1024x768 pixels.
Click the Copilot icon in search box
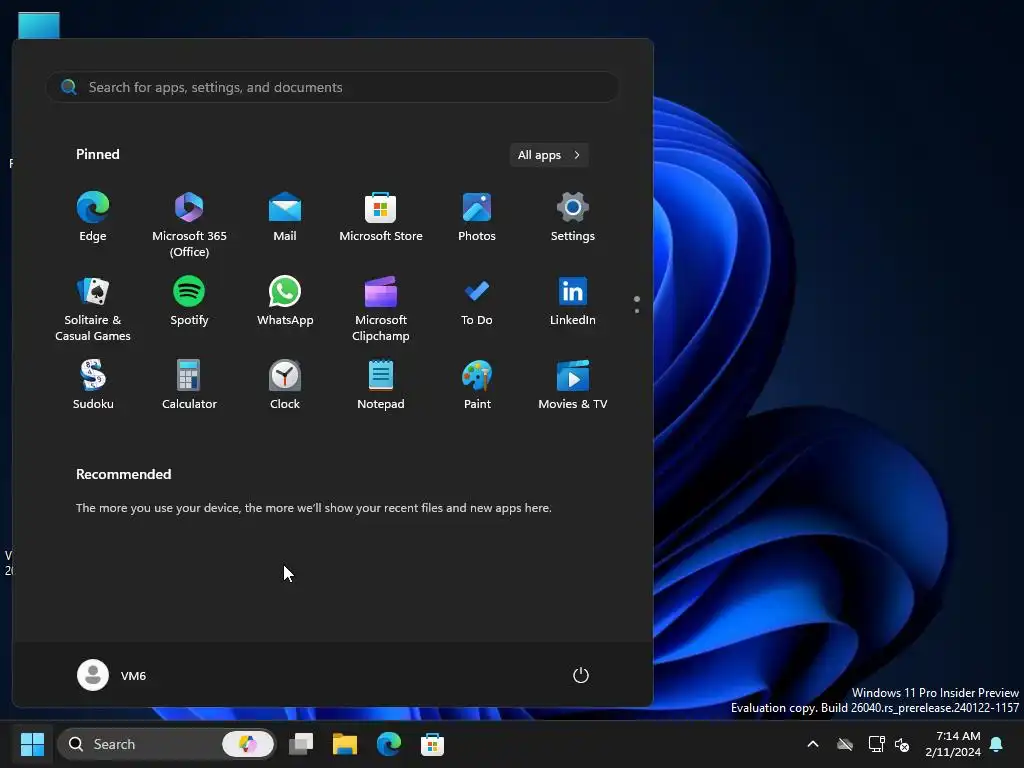(248, 744)
